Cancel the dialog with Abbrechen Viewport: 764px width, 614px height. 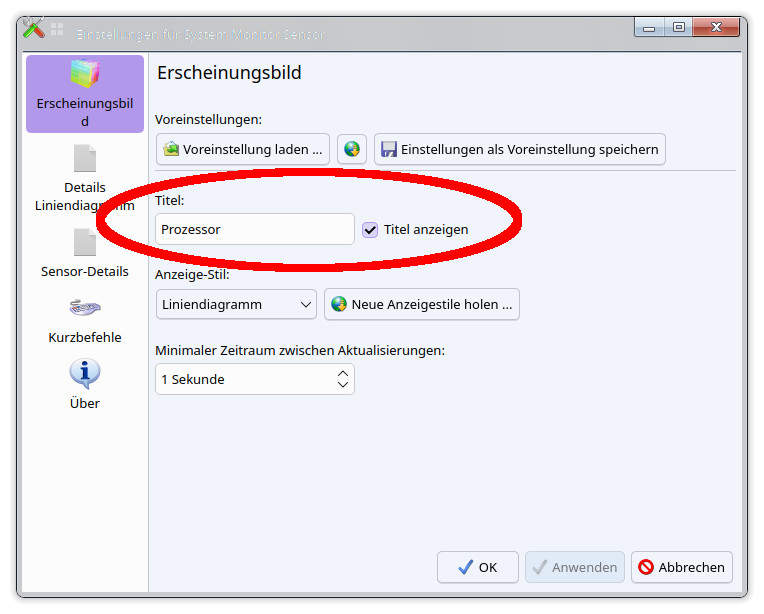click(681, 567)
